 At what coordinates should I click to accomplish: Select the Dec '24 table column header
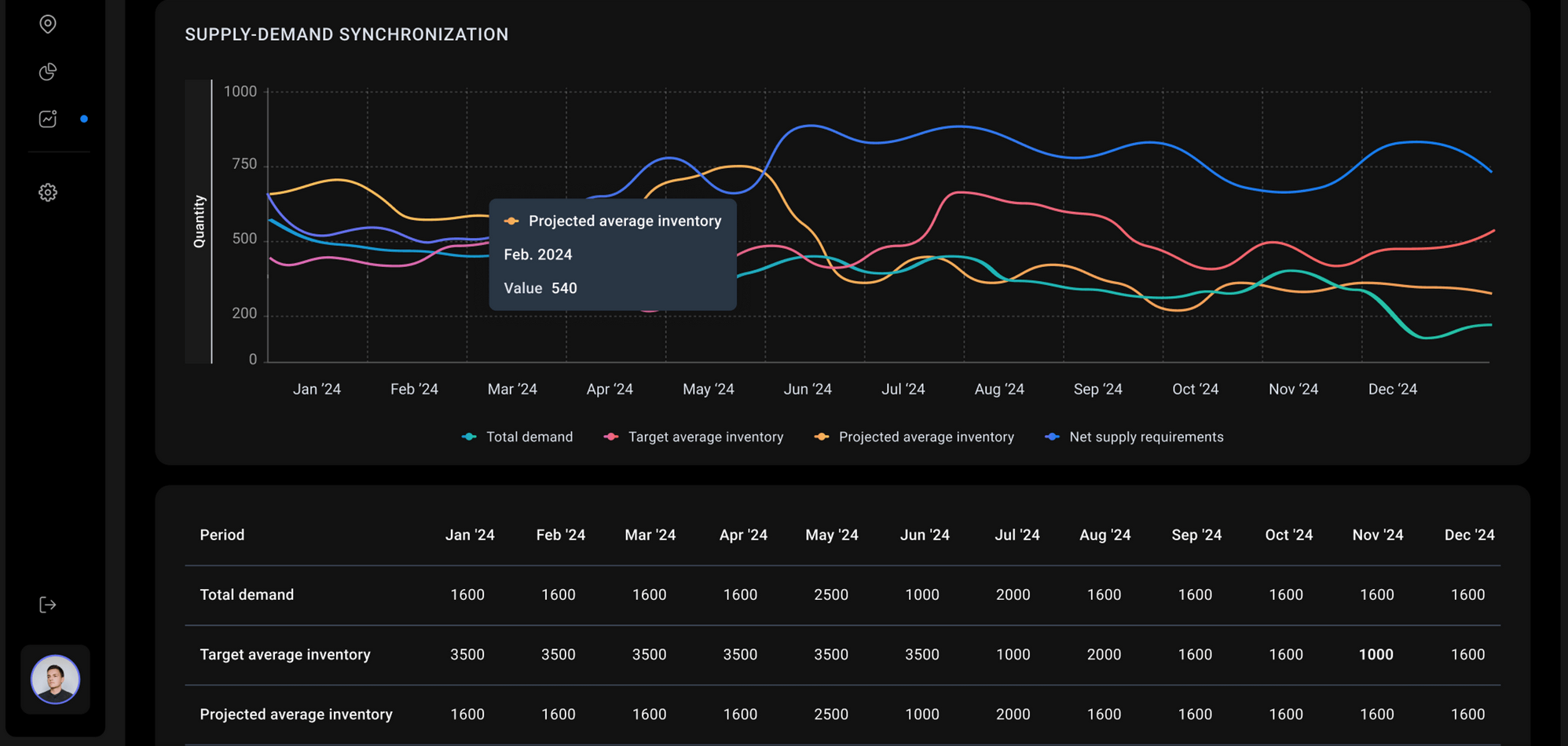click(x=1469, y=535)
